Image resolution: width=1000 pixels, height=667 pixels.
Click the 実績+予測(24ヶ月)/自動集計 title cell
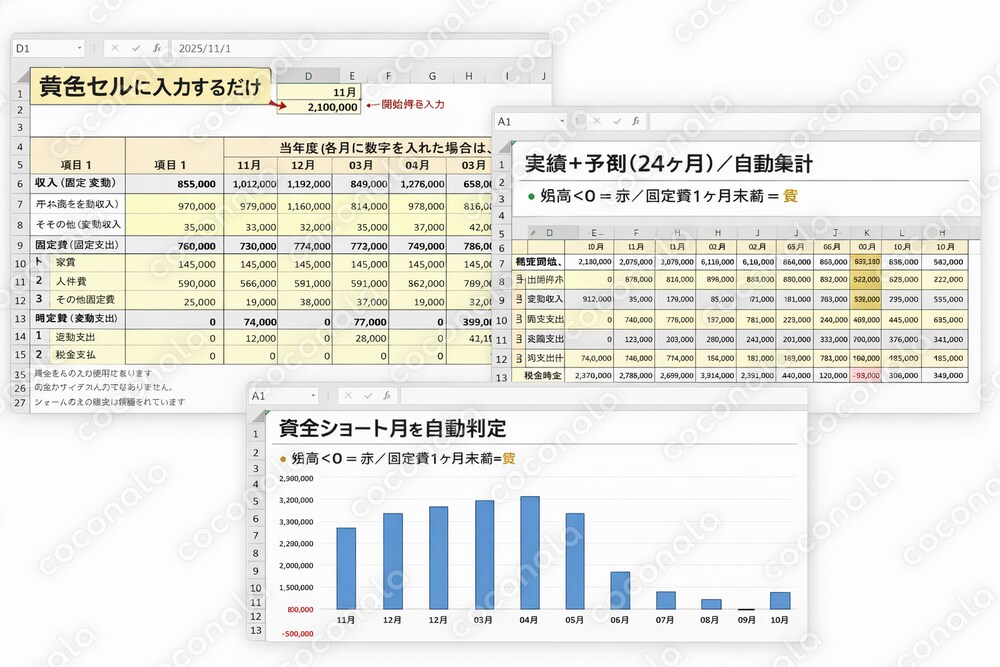pyautogui.click(x=668, y=164)
